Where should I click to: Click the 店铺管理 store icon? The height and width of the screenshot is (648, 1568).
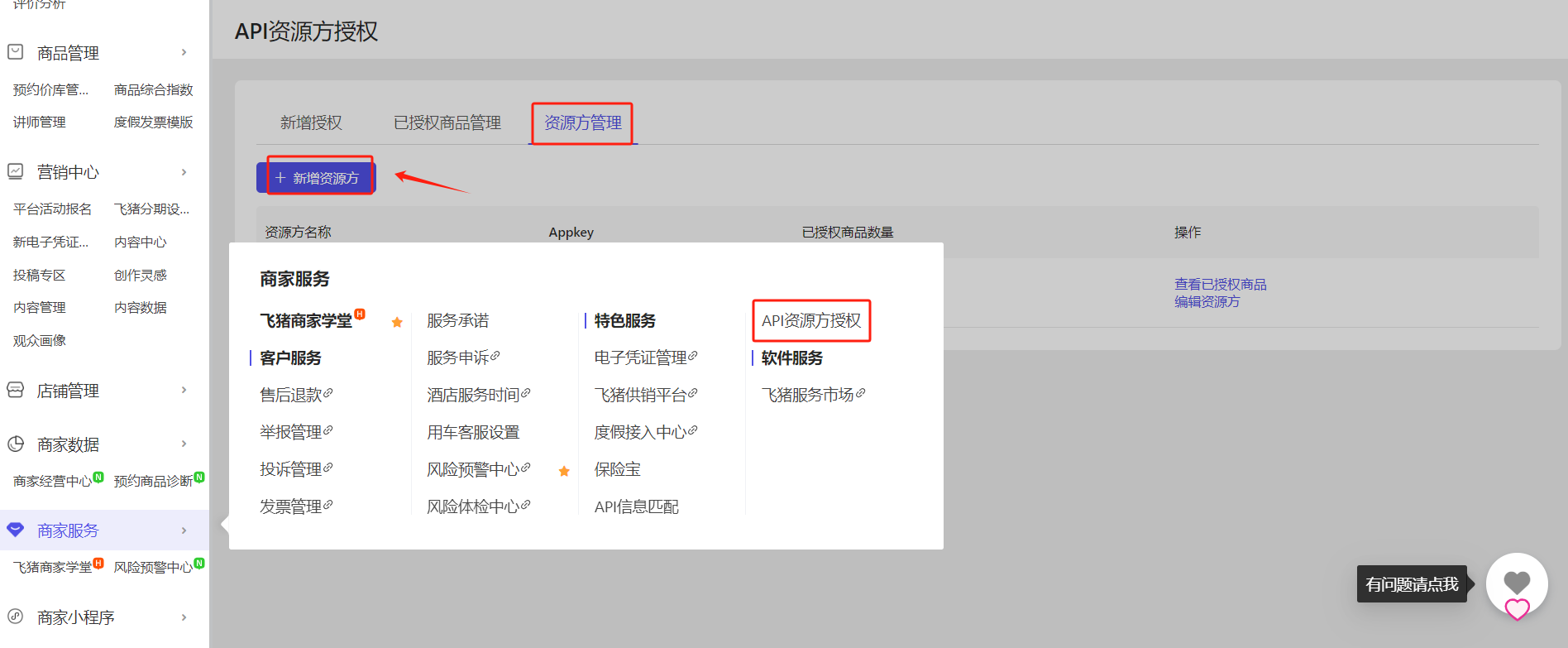coord(15,390)
